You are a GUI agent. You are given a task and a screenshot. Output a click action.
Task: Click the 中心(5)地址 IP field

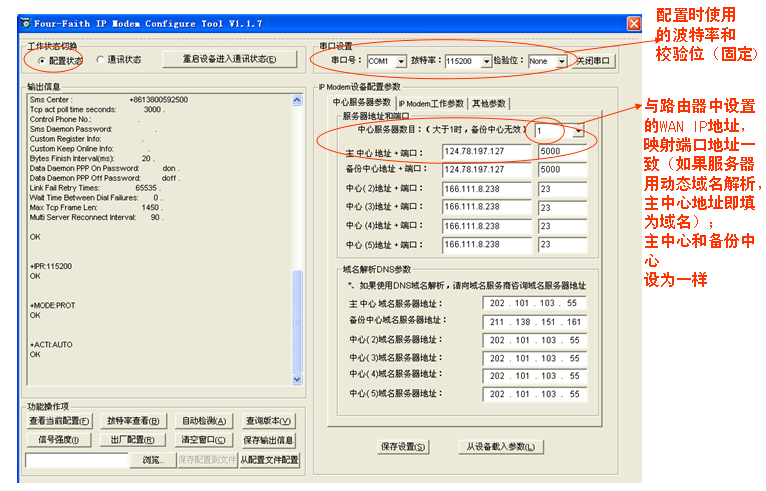pyautogui.click(x=487, y=245)
